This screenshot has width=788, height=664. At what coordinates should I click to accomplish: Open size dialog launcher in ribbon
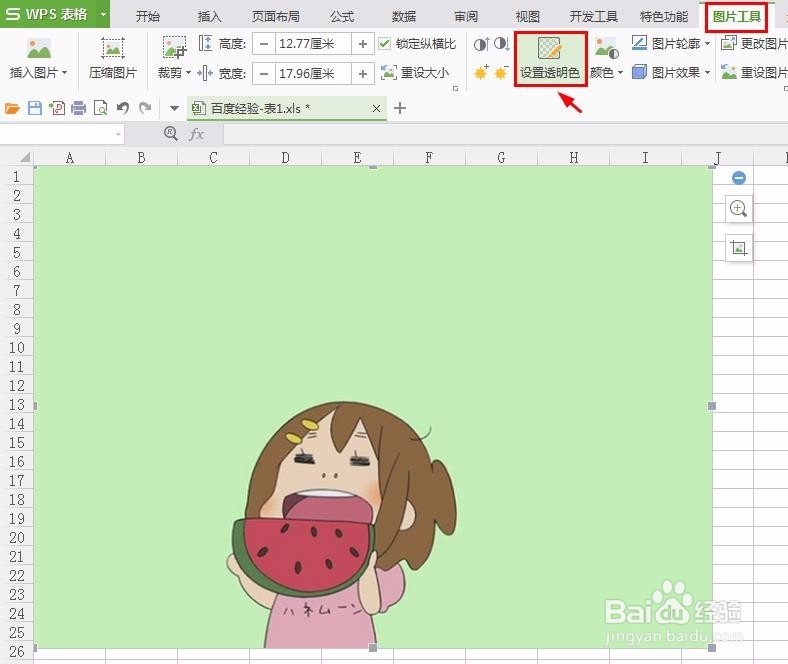456,88
